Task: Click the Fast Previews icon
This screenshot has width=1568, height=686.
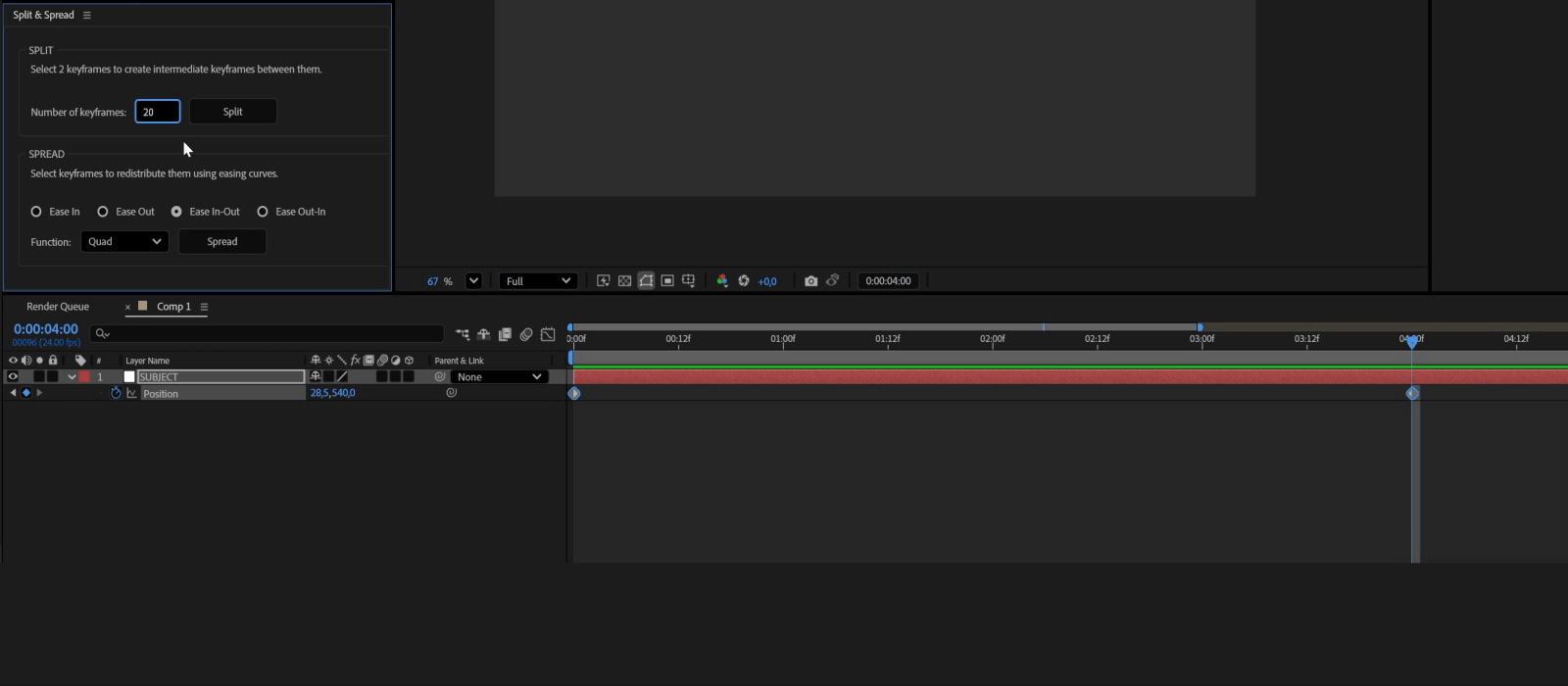Action: [x=604, y=281]
